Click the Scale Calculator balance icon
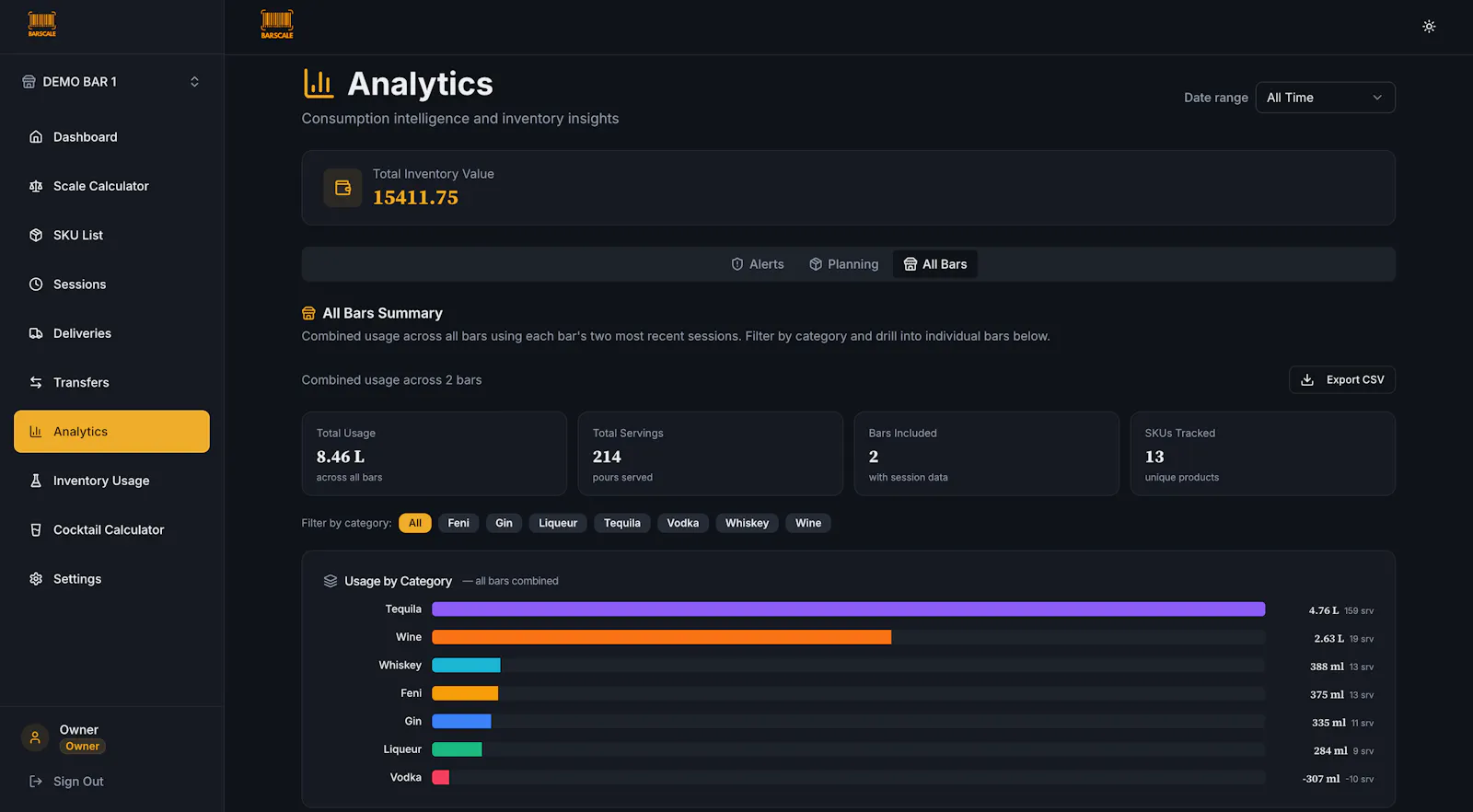 tap(36, 186)
